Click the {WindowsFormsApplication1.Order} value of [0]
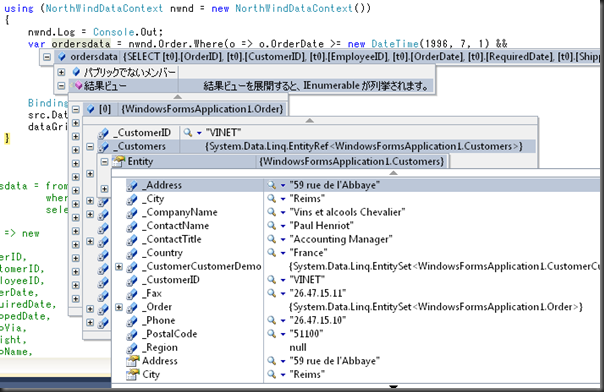Screen dimensions: 604x392 point(203,109)
